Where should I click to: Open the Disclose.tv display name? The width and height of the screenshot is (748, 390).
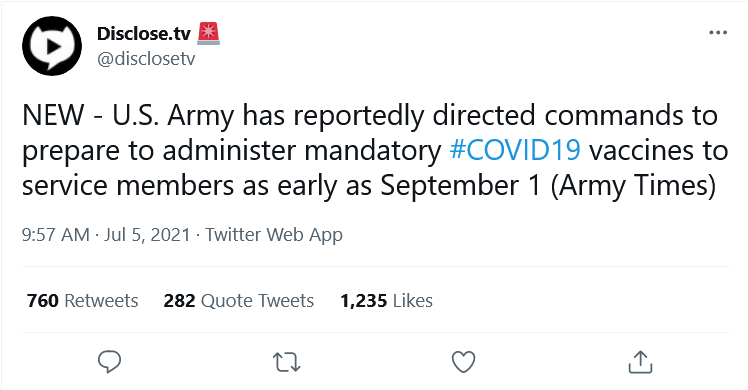click(x=144, y=33)
